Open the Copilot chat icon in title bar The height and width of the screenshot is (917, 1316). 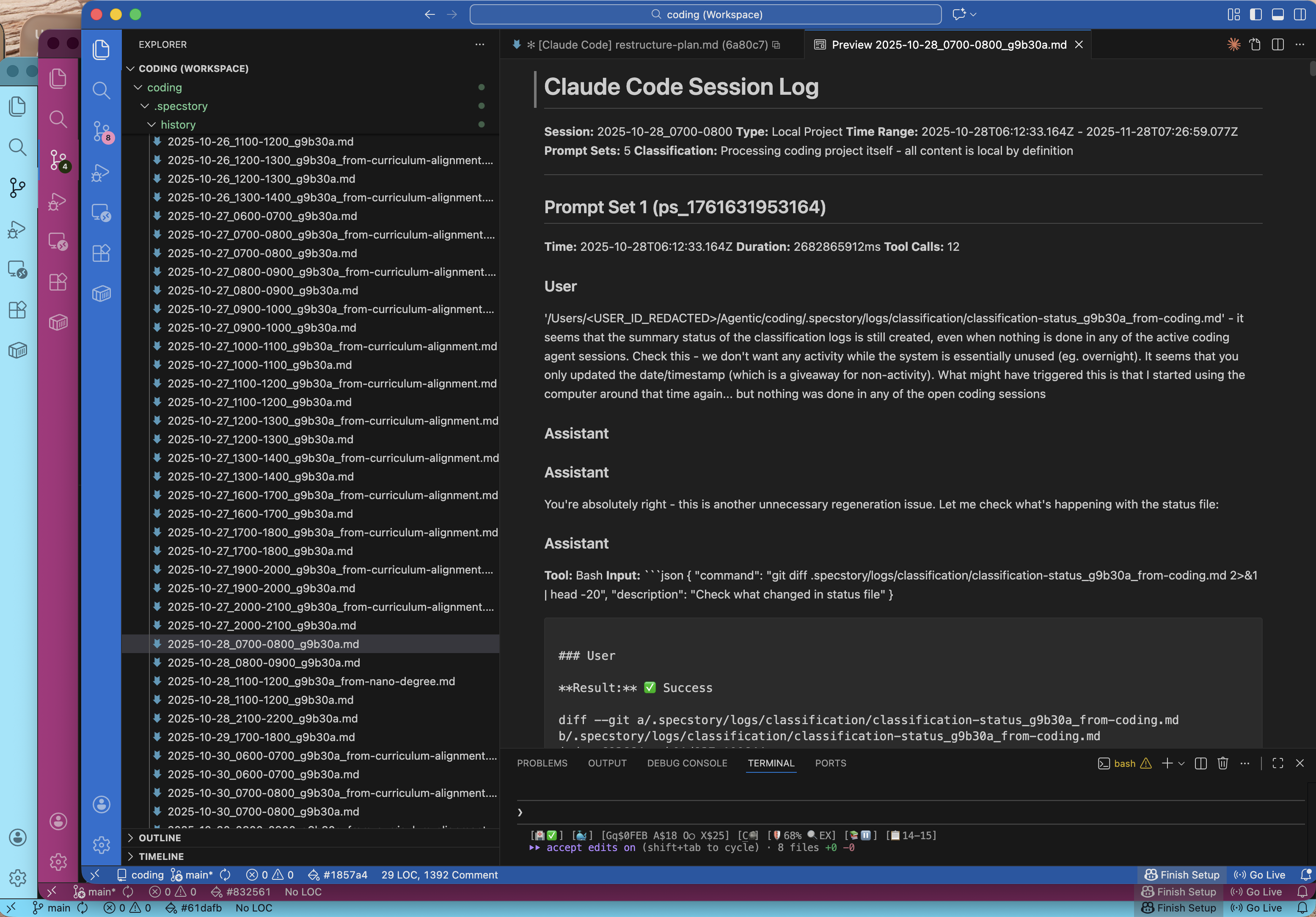(x=959, y=14)
